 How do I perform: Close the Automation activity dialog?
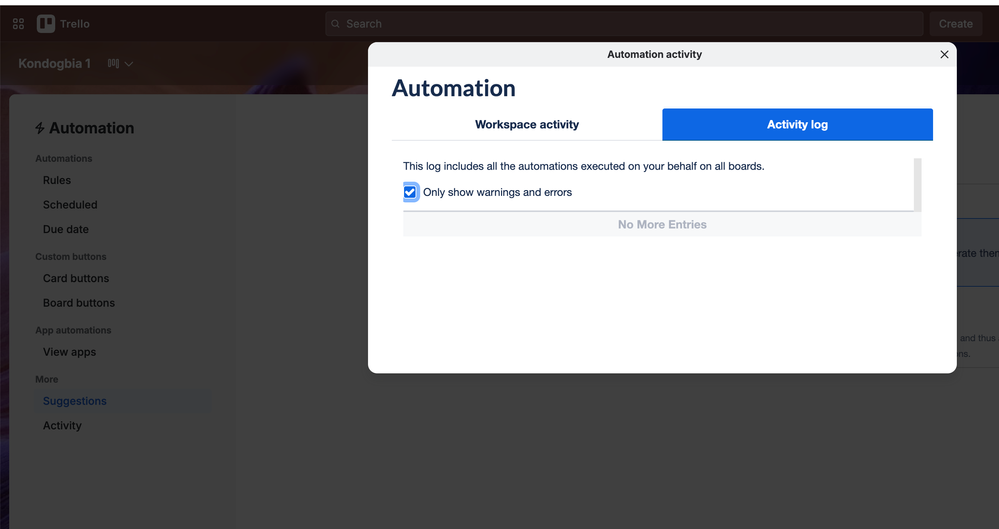tap(944, 54)
